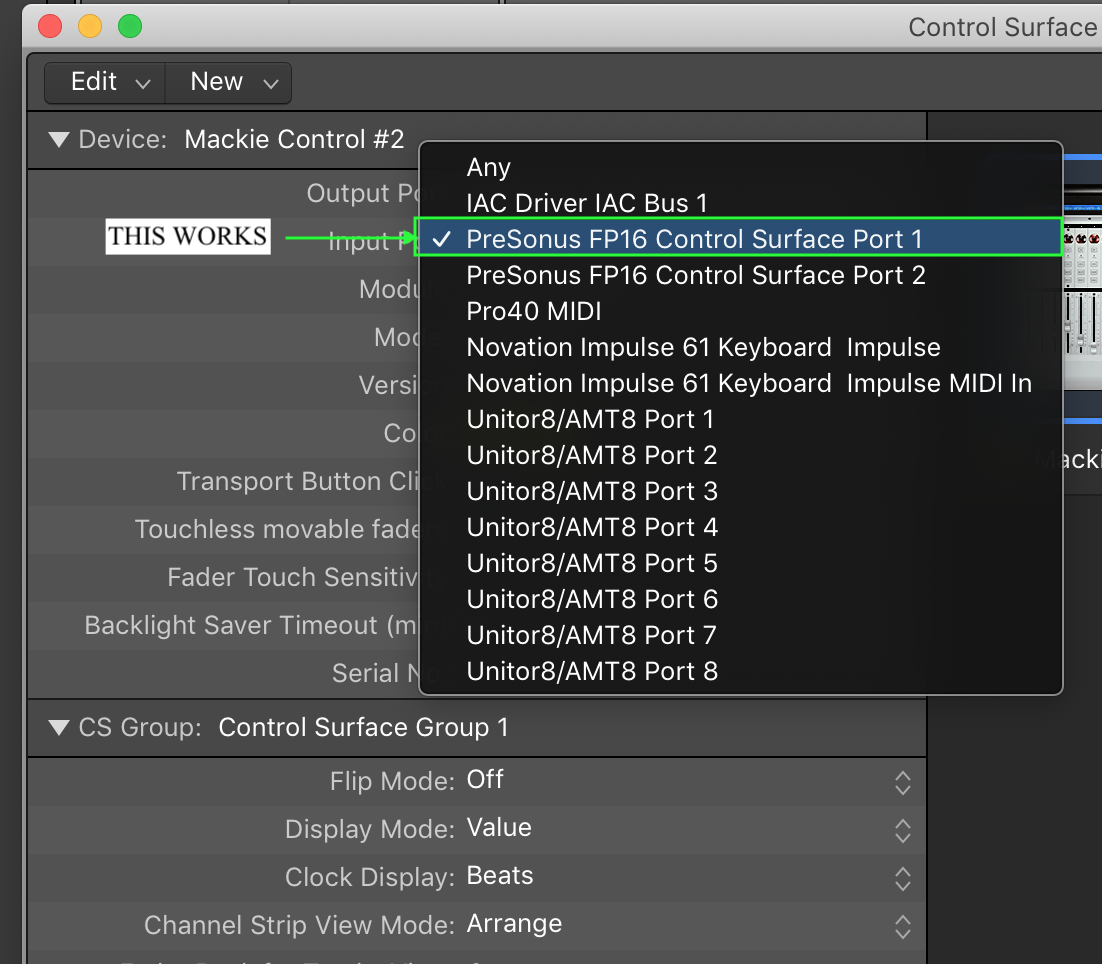This screenshot has width=1102, height=964.
Task: Select PreSonus FP16 Control Surface Port 2
Action: point(740,275)
